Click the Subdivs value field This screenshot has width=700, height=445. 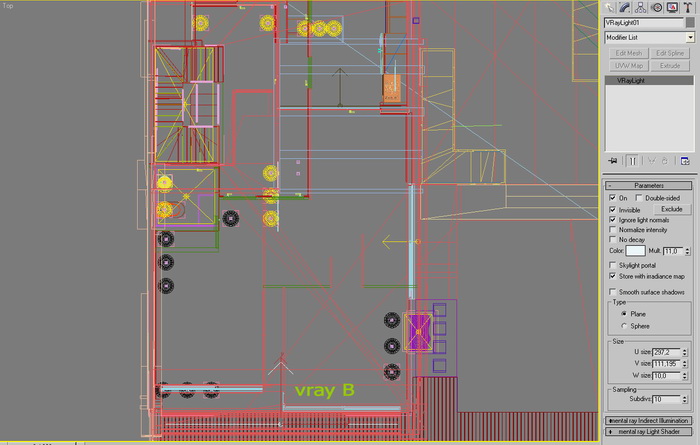pos(667,399)
